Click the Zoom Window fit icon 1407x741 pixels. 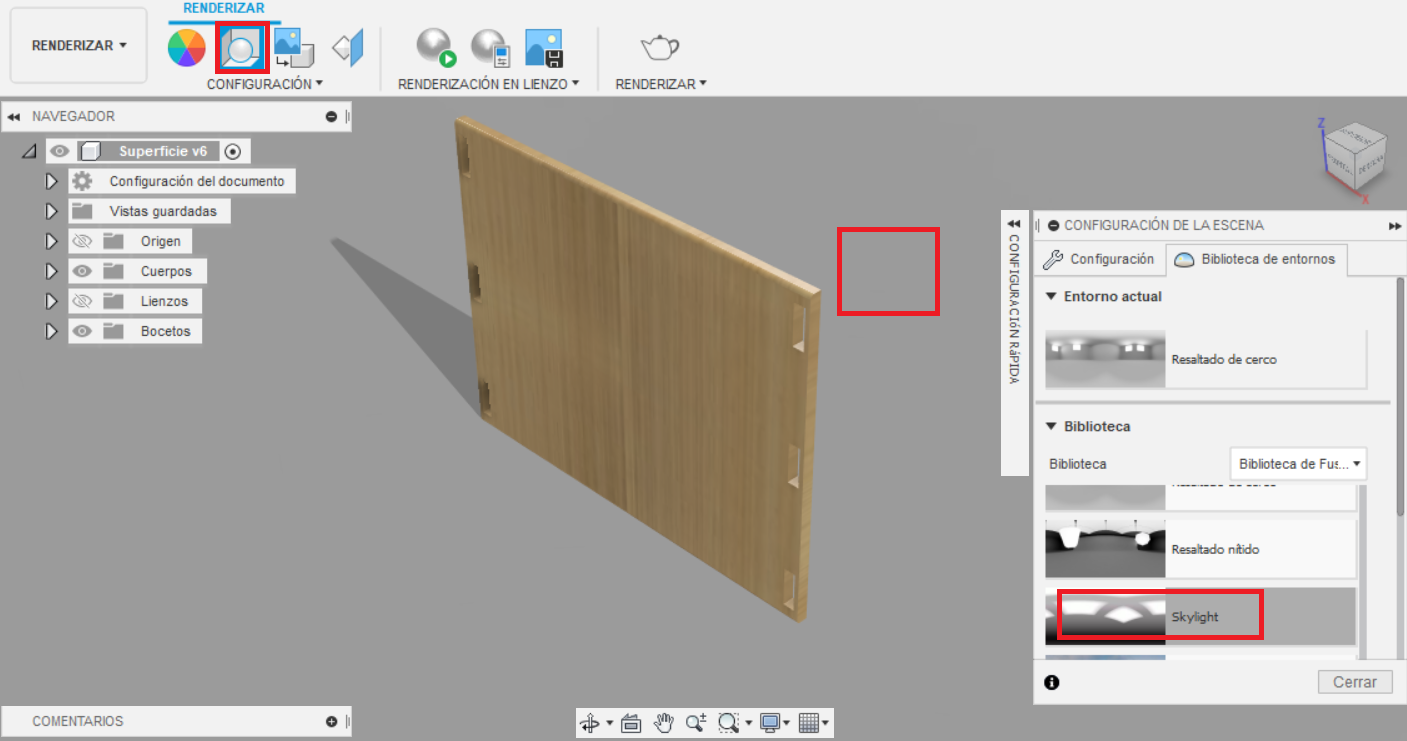pyautogui.click(x=728, y=722)
